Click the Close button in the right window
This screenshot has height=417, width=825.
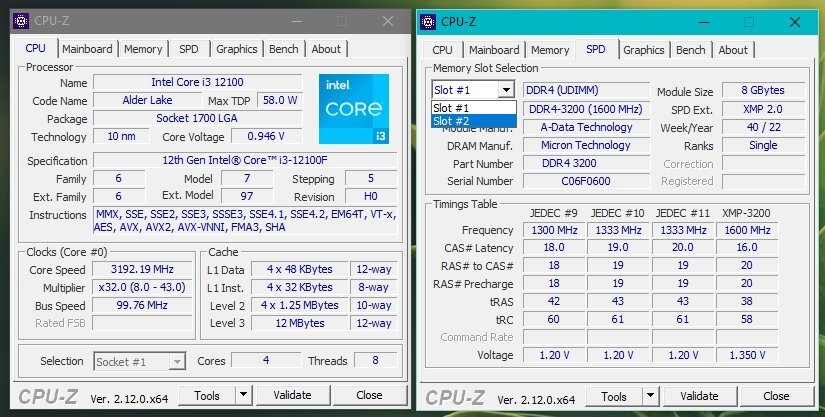point(776,396)
